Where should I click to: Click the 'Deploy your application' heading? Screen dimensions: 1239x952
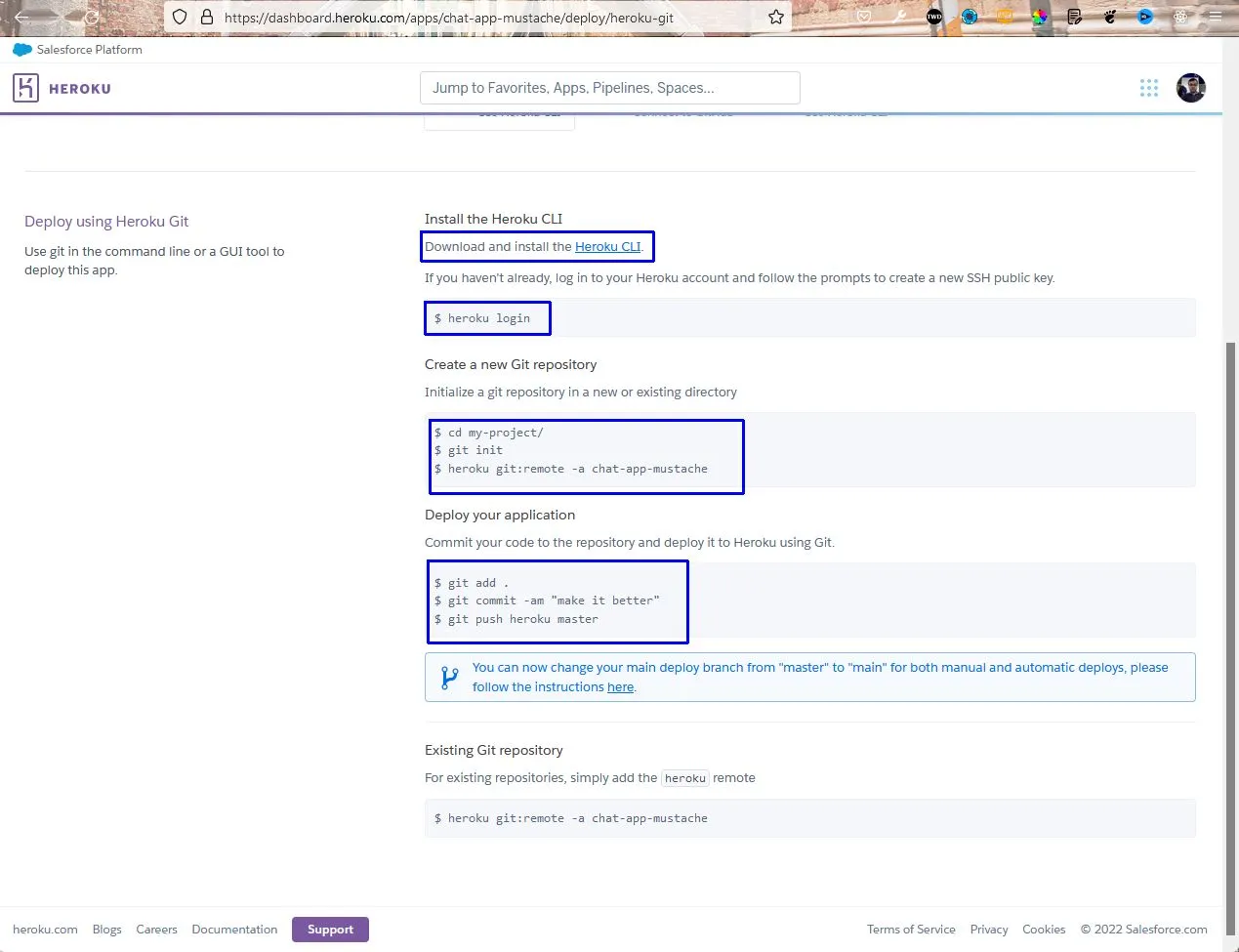(x=500, y=515)
